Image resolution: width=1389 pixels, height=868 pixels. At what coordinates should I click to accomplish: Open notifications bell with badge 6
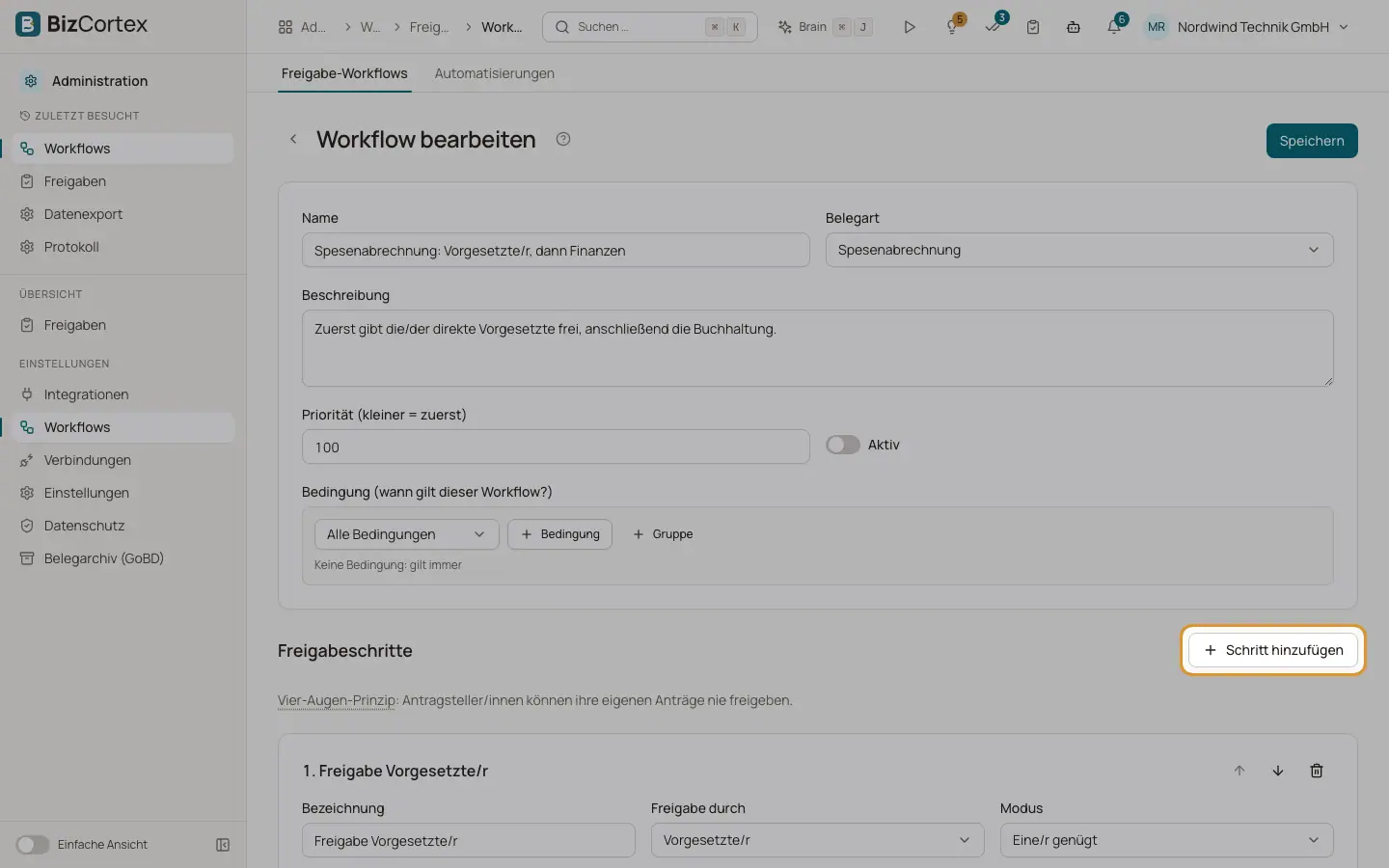[x=1114, y=27]
